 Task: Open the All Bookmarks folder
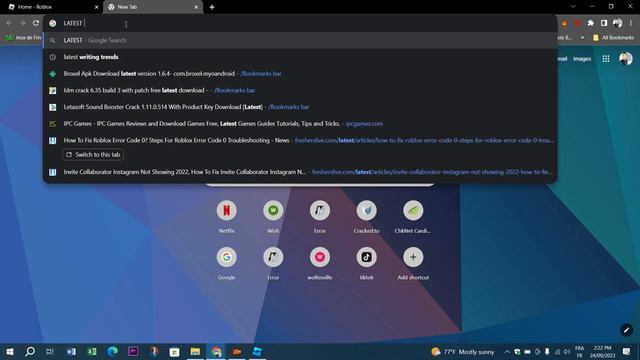613,38
